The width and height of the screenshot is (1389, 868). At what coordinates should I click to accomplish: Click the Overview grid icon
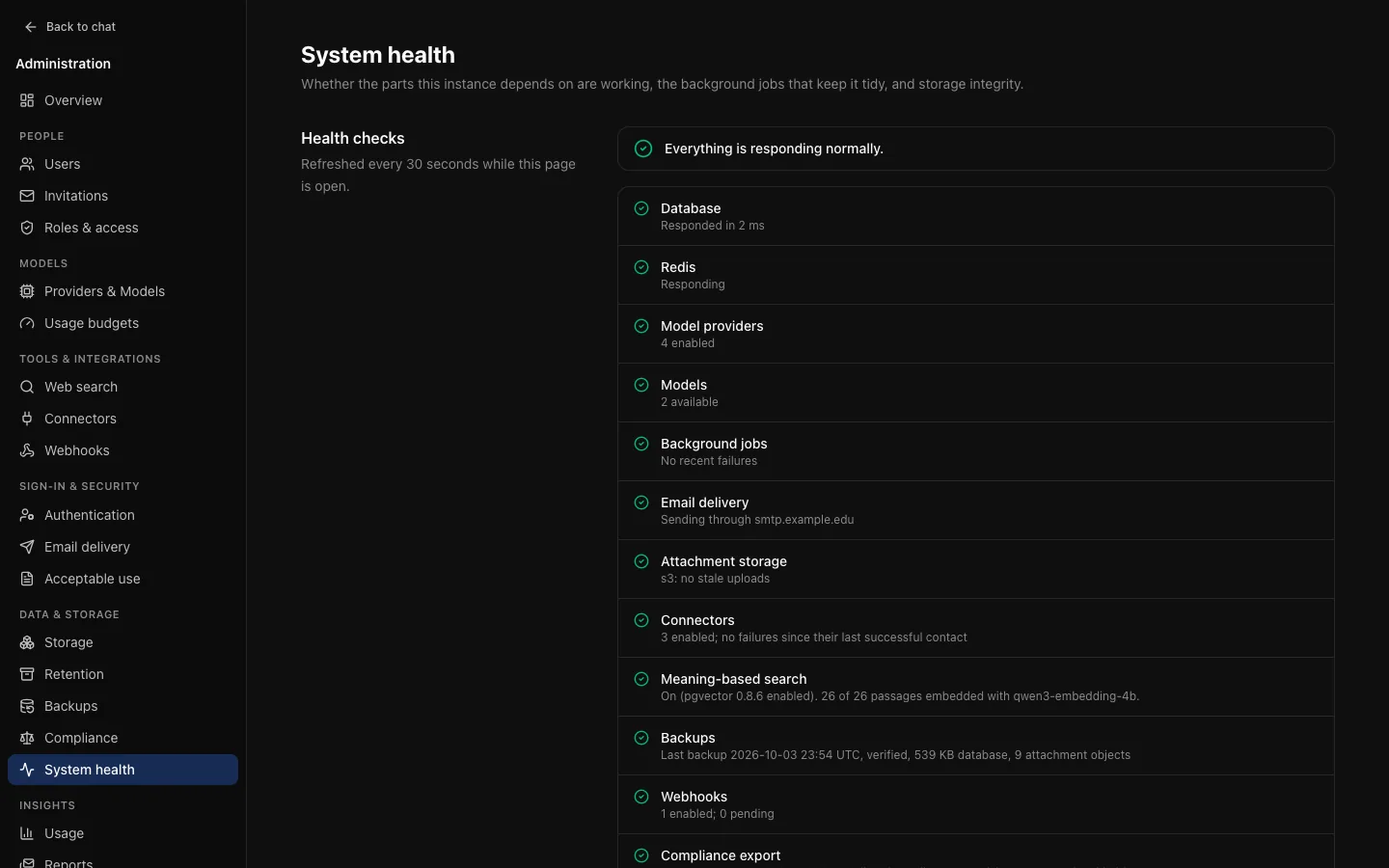tap(27, 100)
